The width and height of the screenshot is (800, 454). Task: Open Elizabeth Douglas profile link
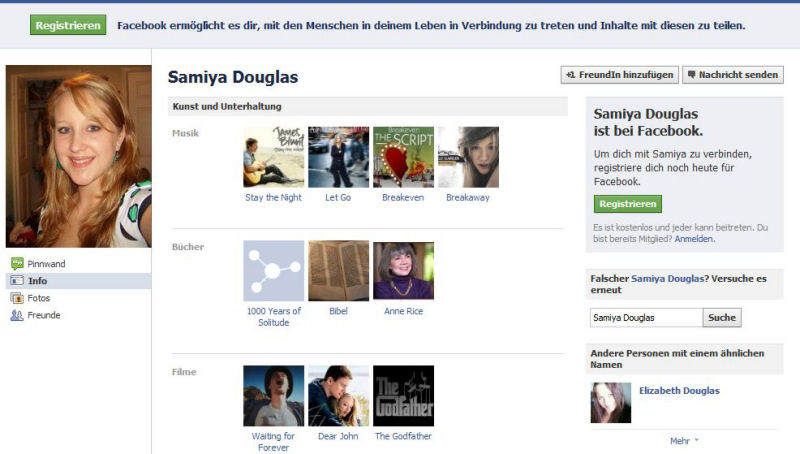(679, 391)
